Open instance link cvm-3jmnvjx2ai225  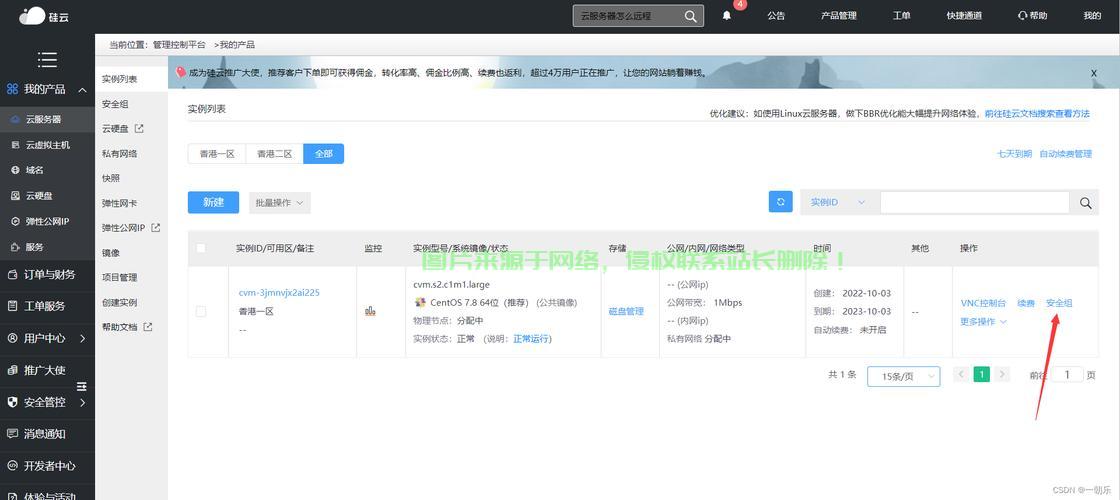coord(279,293)
